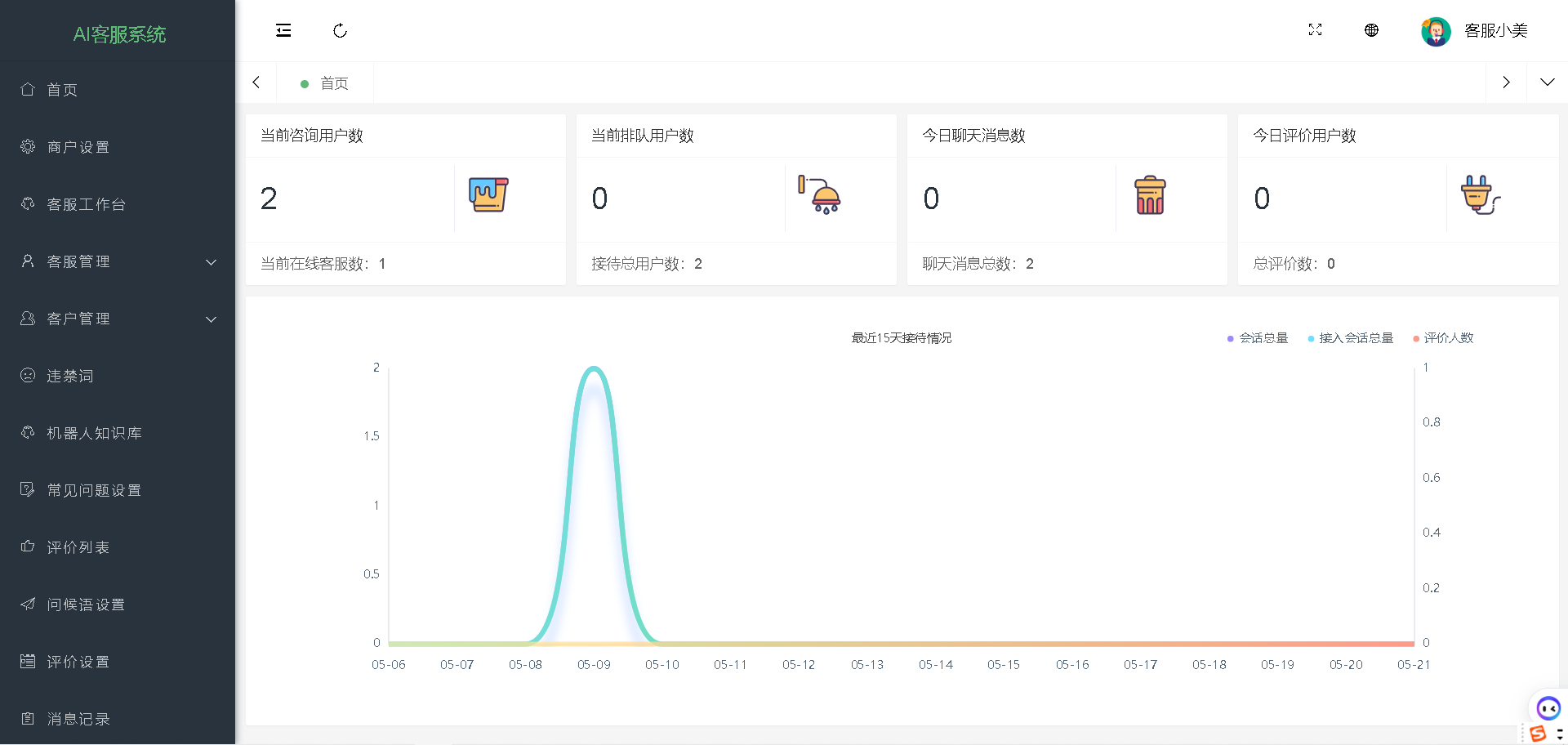Image resolution: width=1568 pixels, height=745 pixels.
Task: Toggle the 评价人数 legend series
Action: tap(1443, 338)
